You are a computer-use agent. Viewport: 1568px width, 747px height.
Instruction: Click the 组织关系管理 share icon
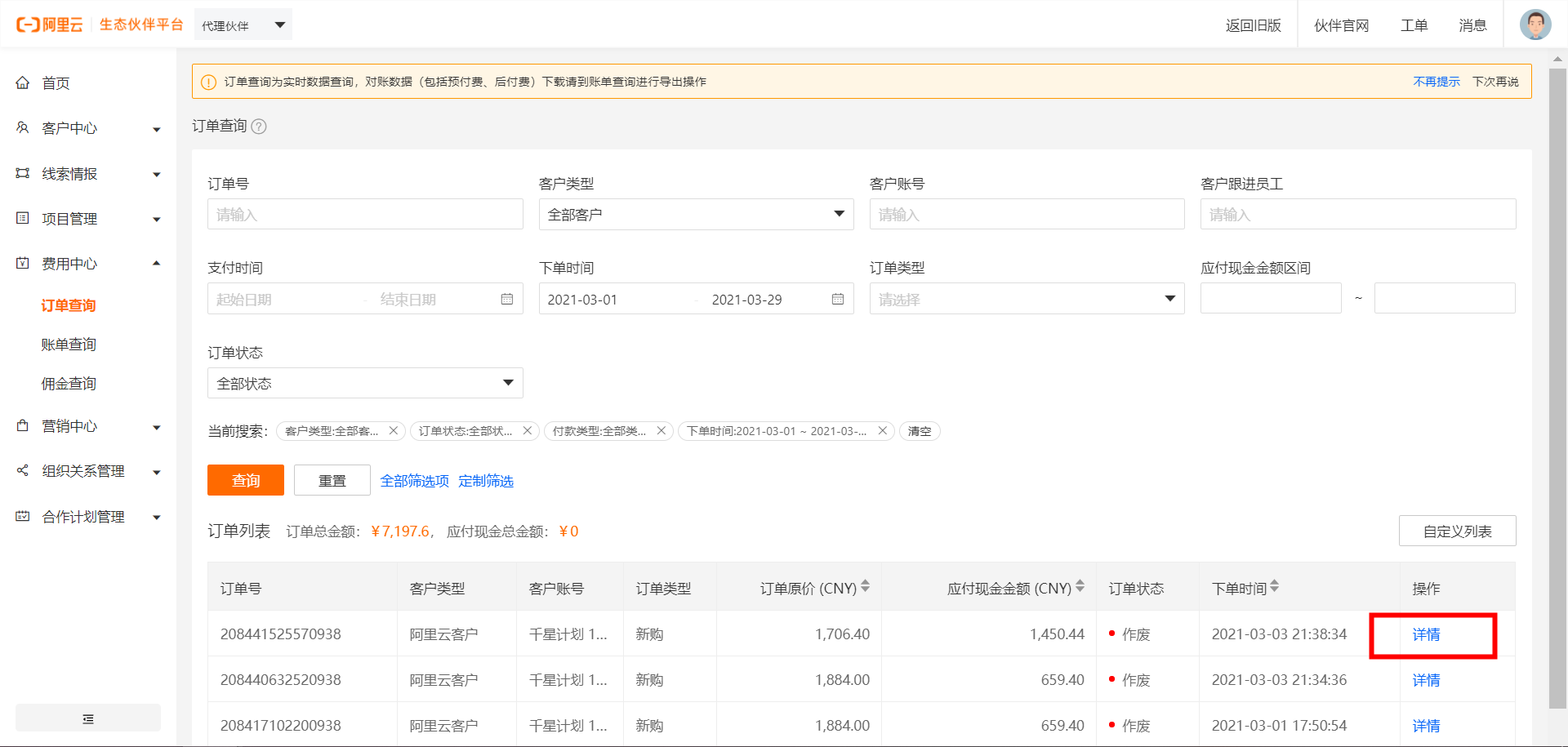(23, 470)
